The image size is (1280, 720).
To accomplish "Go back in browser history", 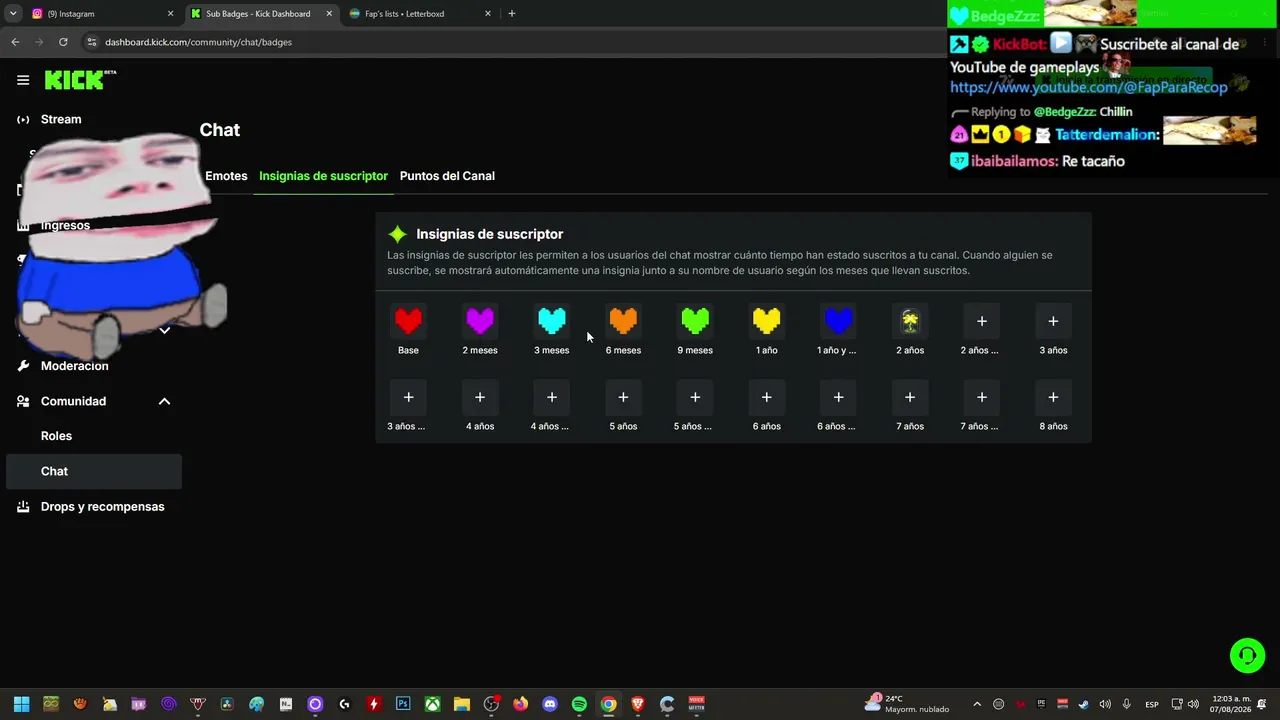I will tap(15, 42).
